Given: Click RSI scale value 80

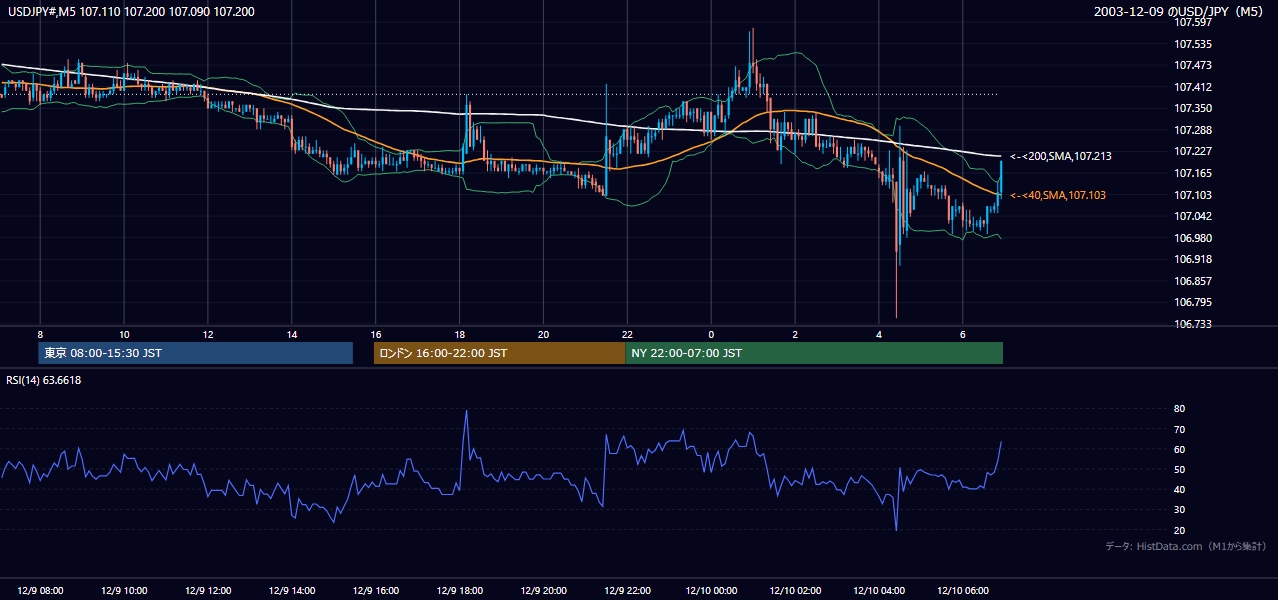Looking at the screenshot, I should 1179,409.
